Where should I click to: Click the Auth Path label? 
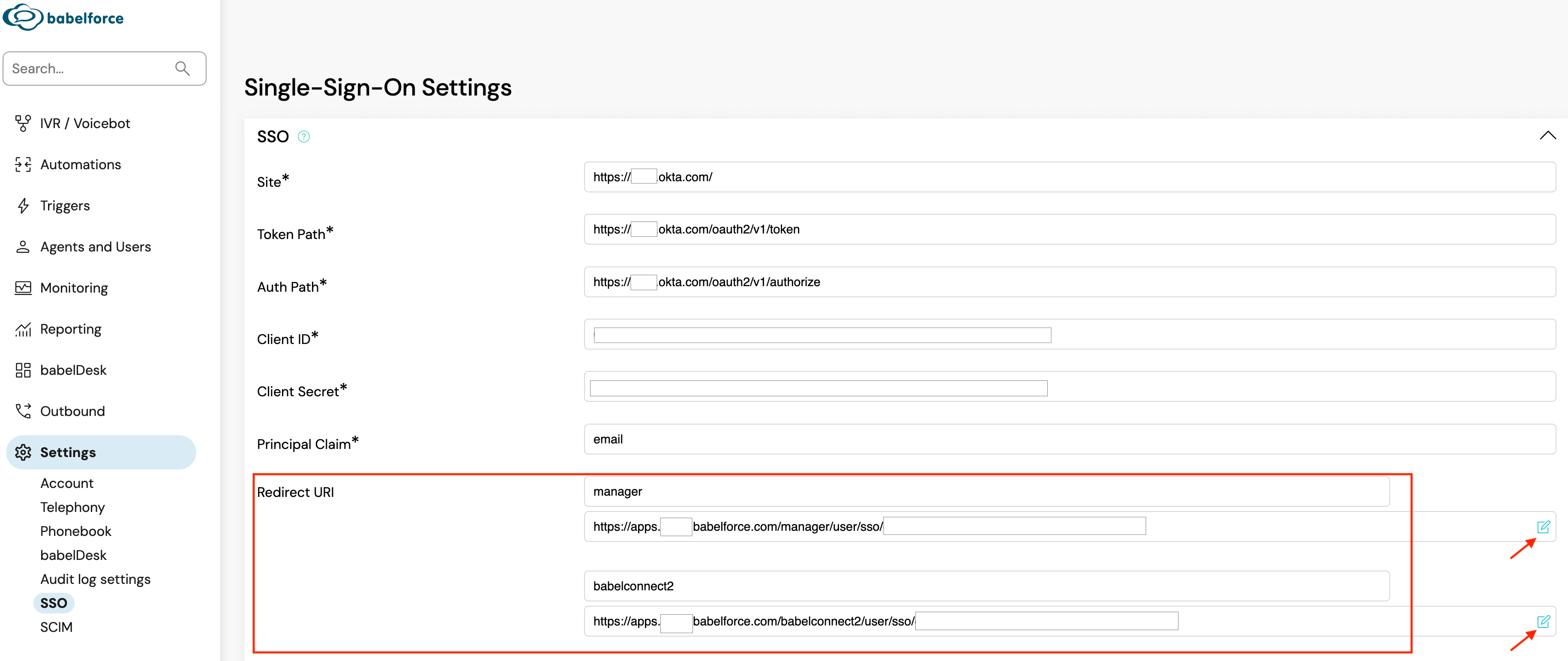click(x=291, y=286)
